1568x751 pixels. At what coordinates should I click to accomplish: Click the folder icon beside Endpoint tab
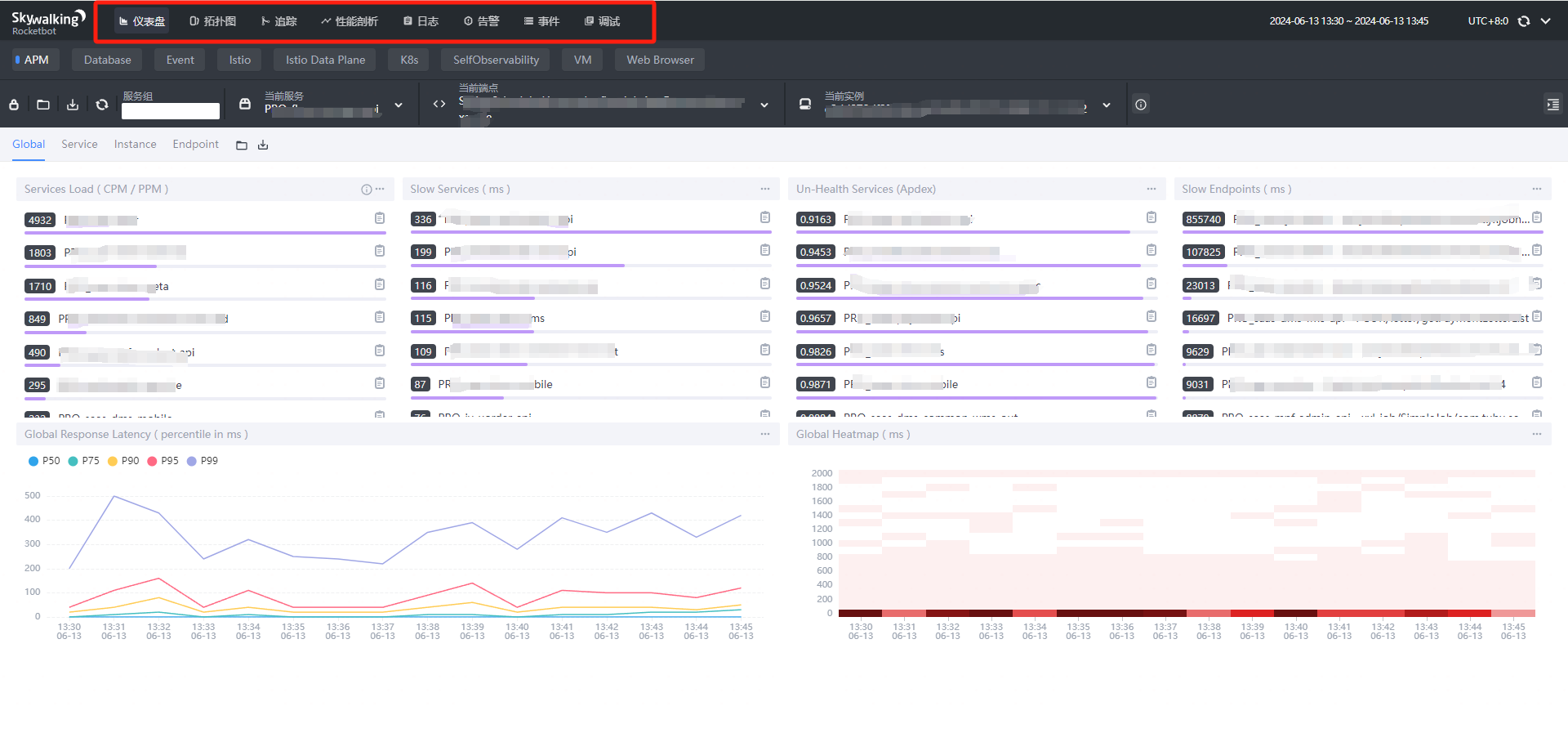tap(242, 145)
